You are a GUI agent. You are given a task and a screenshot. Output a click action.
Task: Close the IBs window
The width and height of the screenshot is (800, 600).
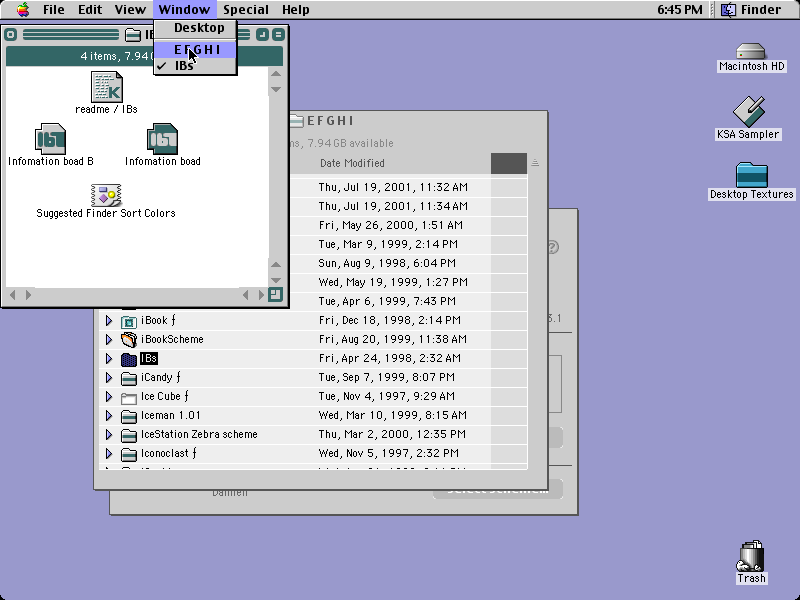11,35
